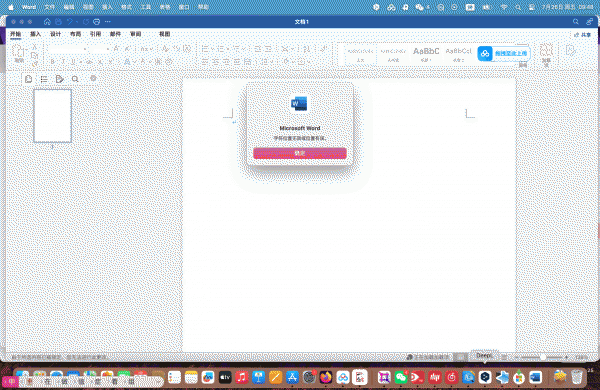Click the 共享 share button
Viewport: 600px width, 390px height.
[x=583, y=35]
